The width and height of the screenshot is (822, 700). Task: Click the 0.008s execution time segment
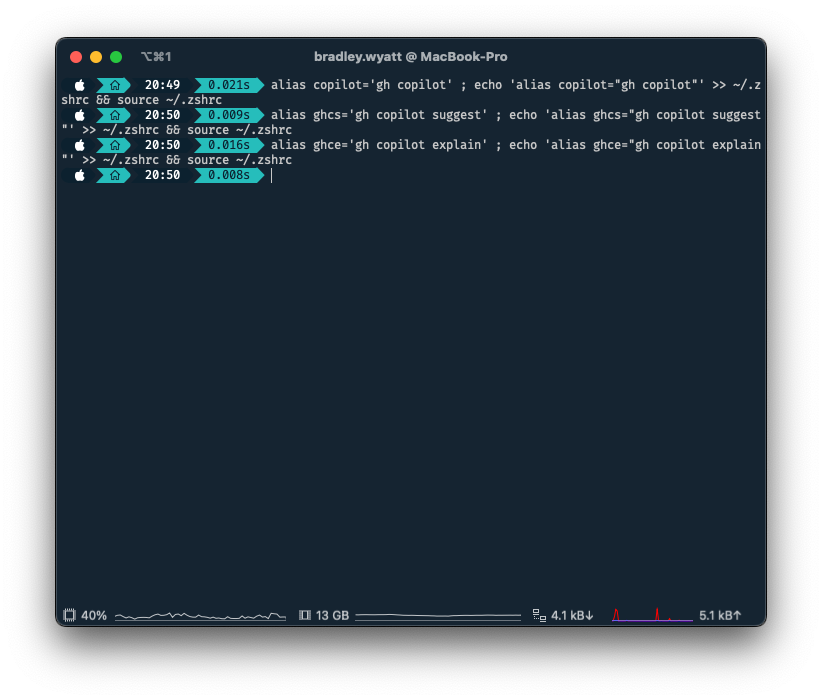click(229, 175)
